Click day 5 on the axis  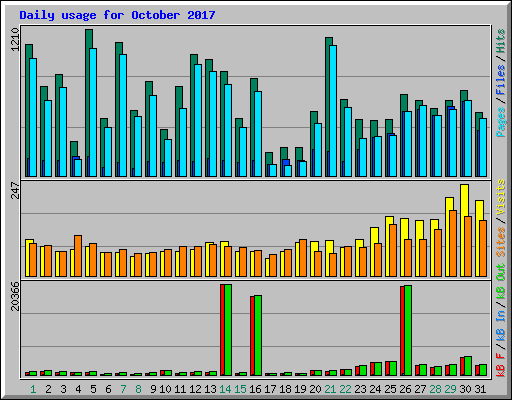click(x=93, y=389)
